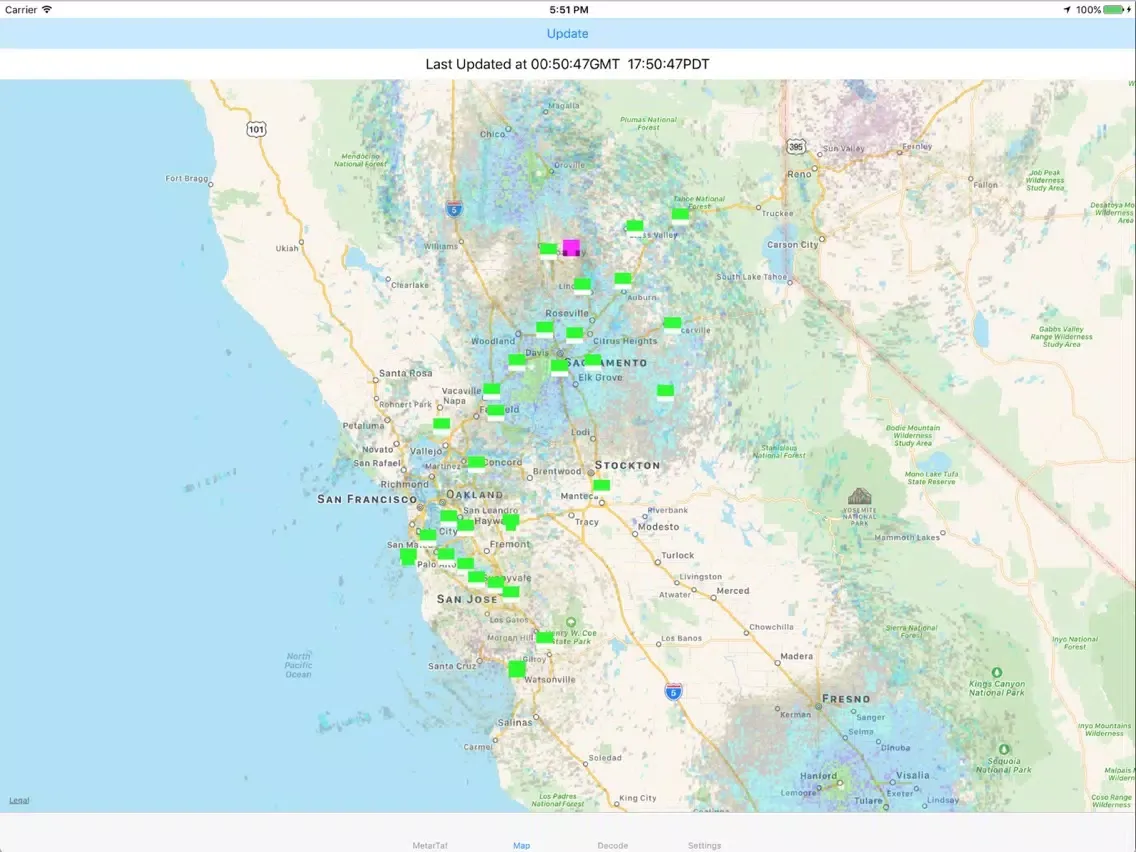Tap the Interstate 5 shield south of Los Banos
Screen dimensions: 1136x852
[x=673, y=692]
